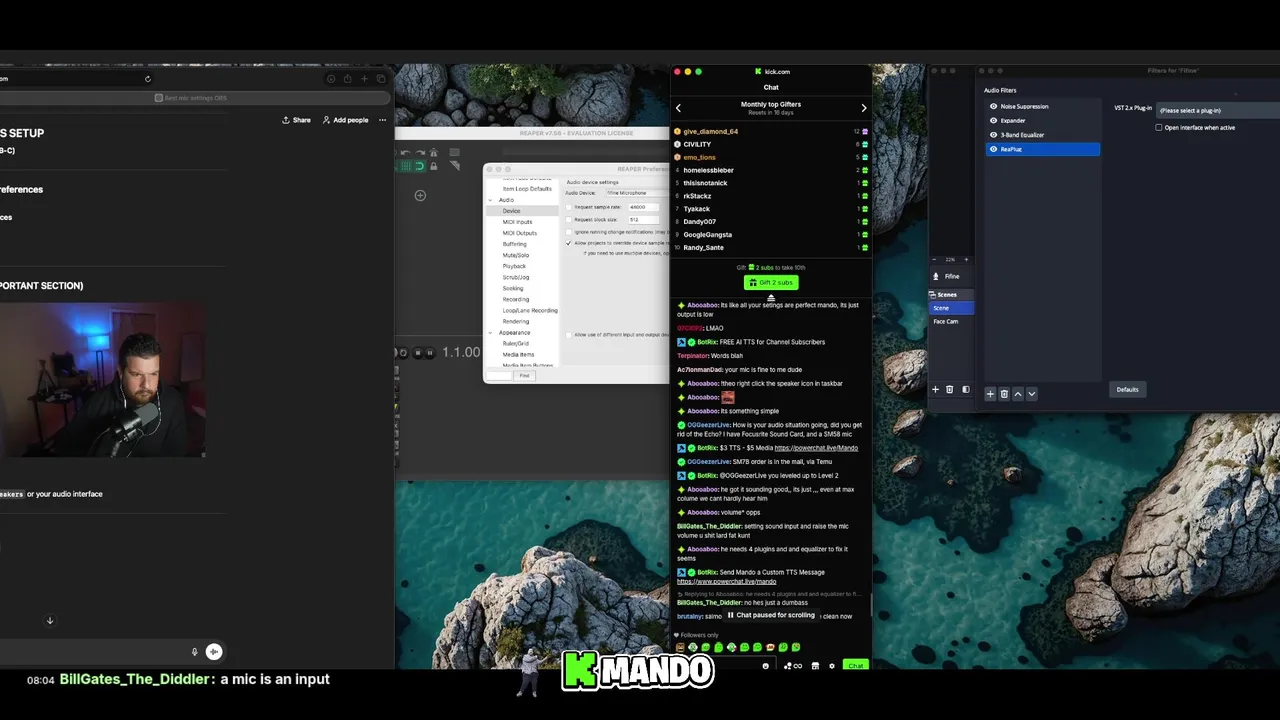This screenshot has width=1280, height=720.
Task: Add track with plus circle in REAPER
Action: (420, 195)
